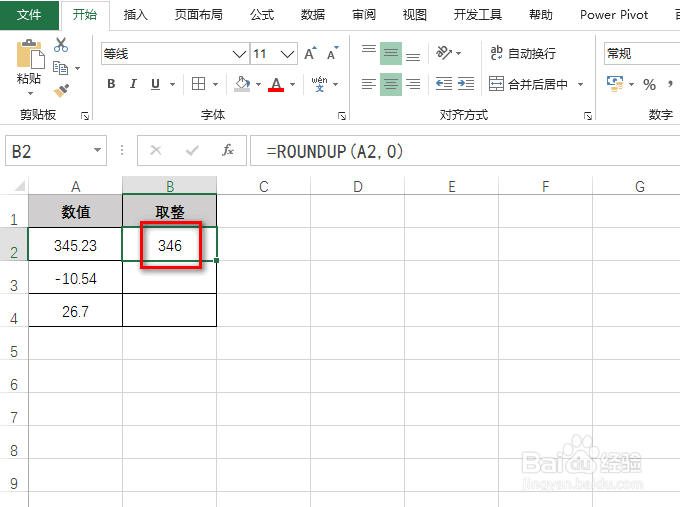Switch to the 数据 tab
The width and height of the screenshot is (680, 507).
pos(313,15)
